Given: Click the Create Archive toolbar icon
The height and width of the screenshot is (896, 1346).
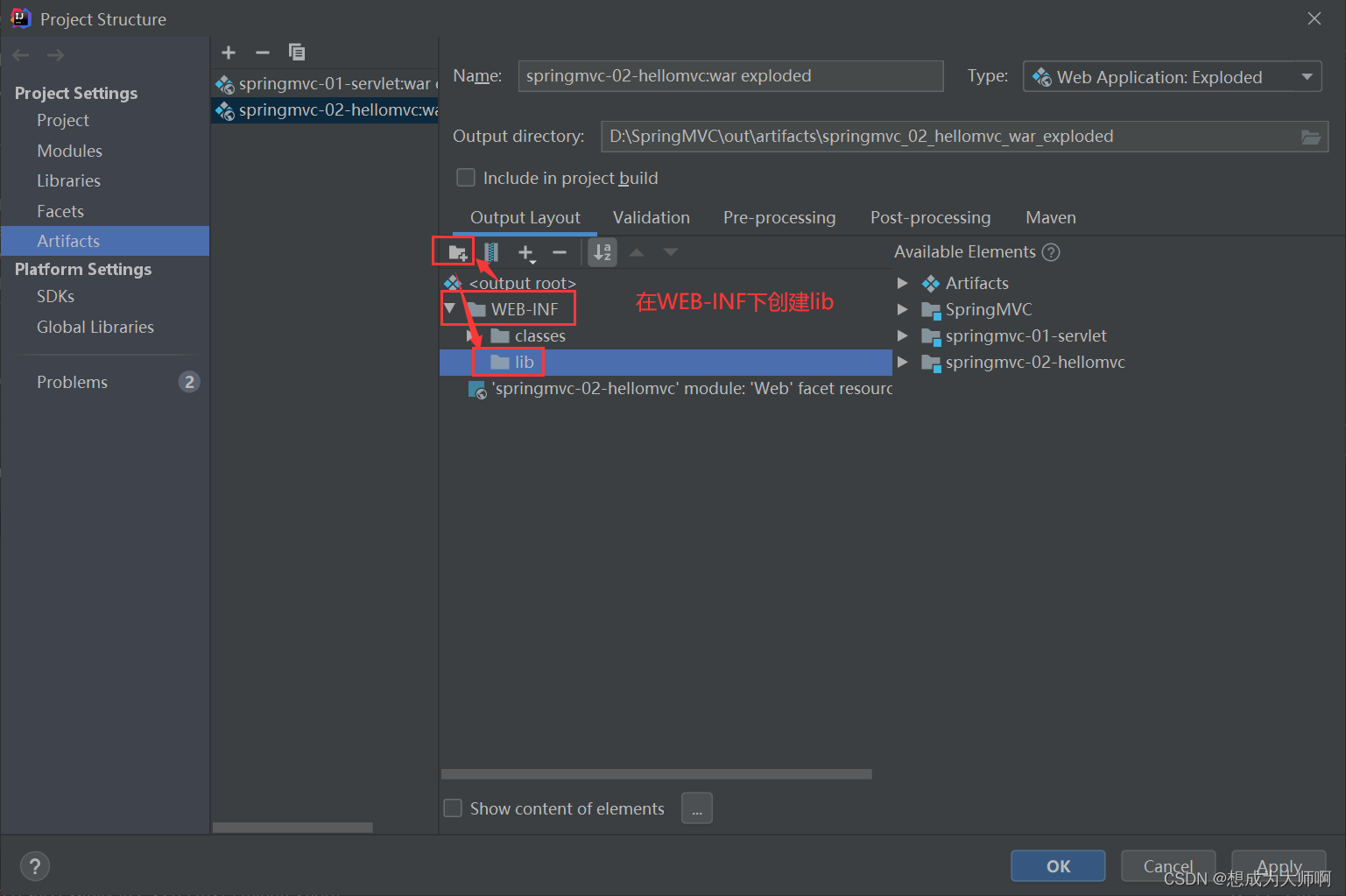Looking at the screenshot, I should pos(491,253).
